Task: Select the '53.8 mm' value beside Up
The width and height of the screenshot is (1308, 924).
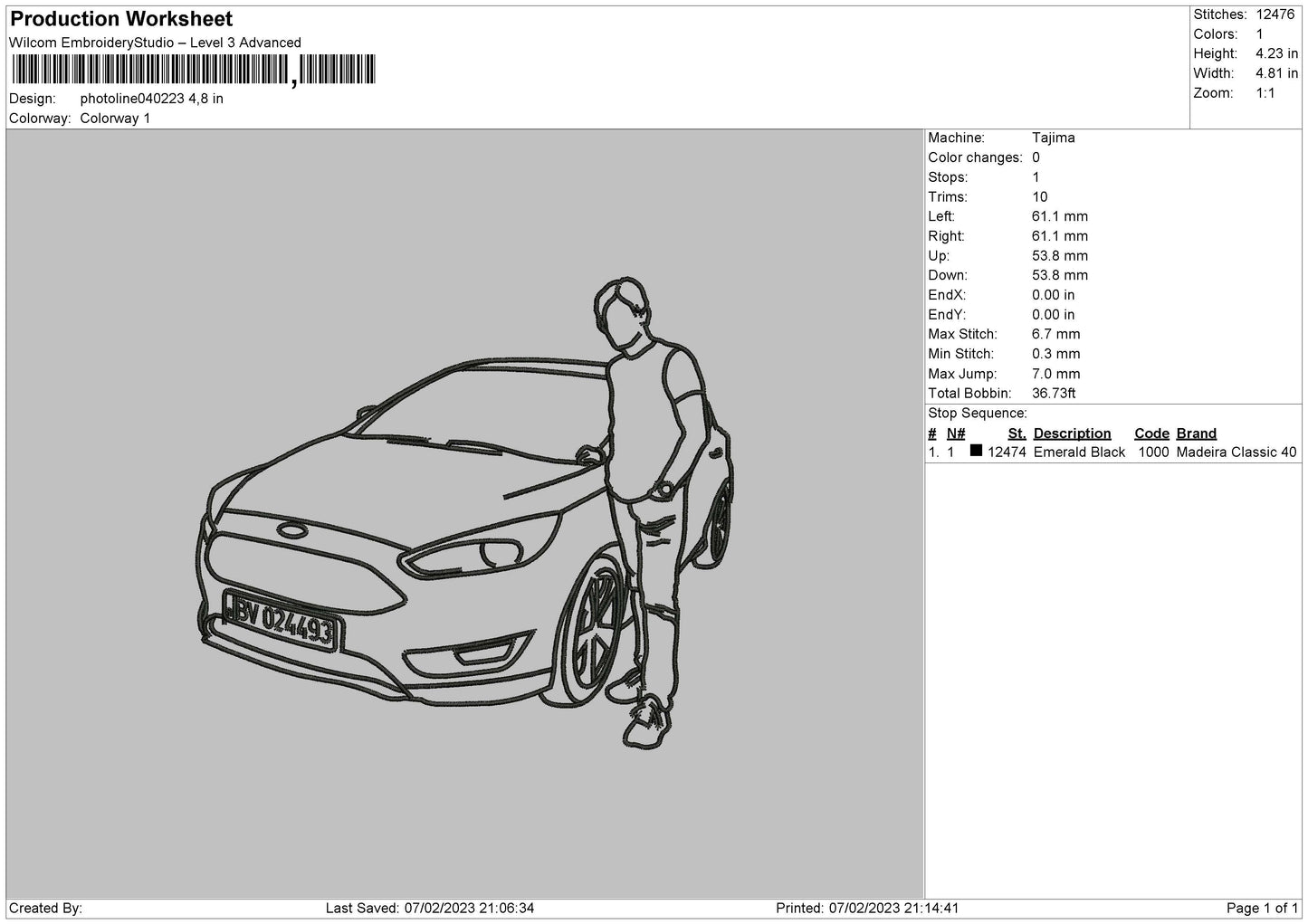Action: [x=1060, y=256]
